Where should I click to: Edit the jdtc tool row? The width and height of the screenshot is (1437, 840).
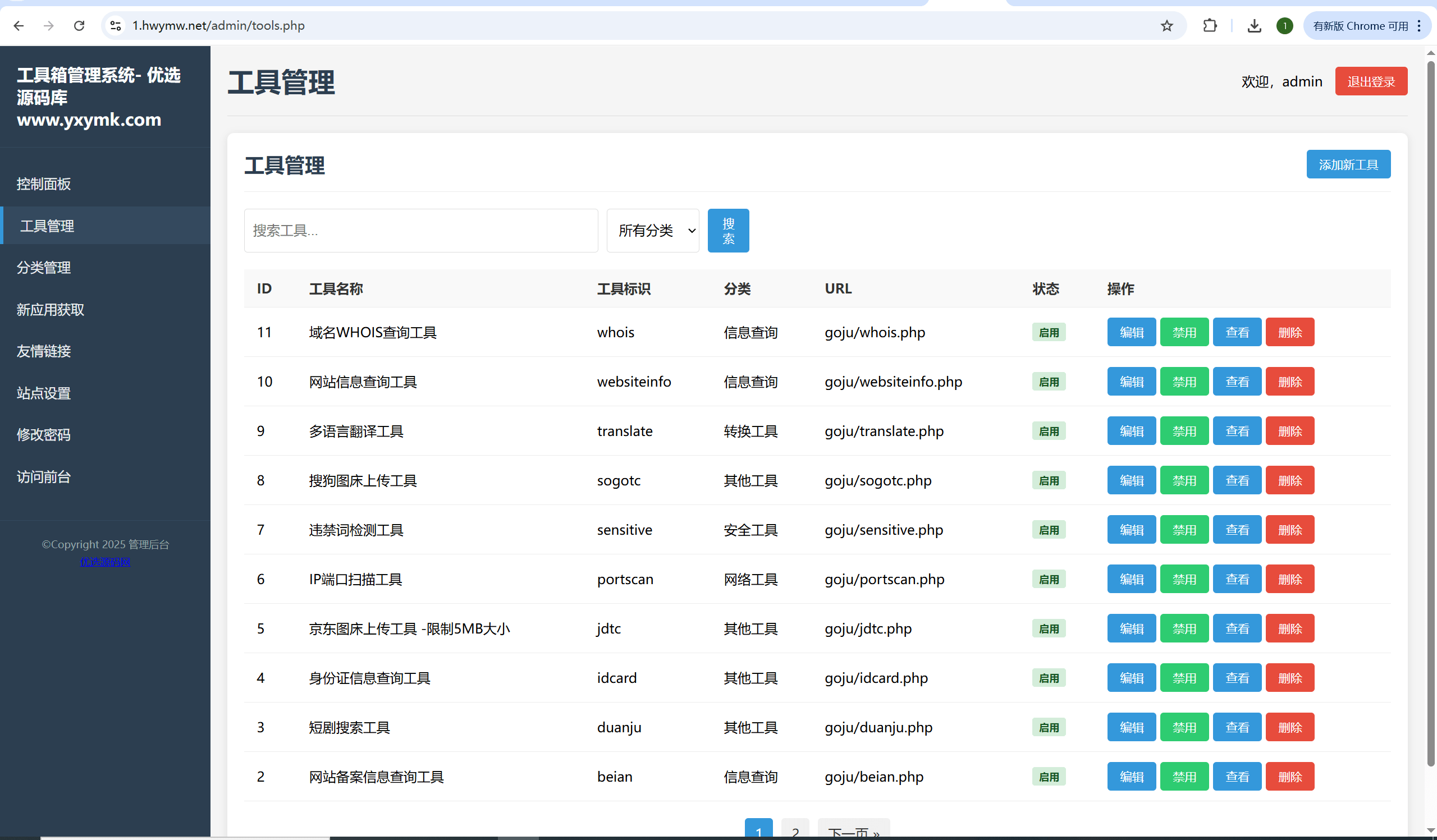[1131, 628]
